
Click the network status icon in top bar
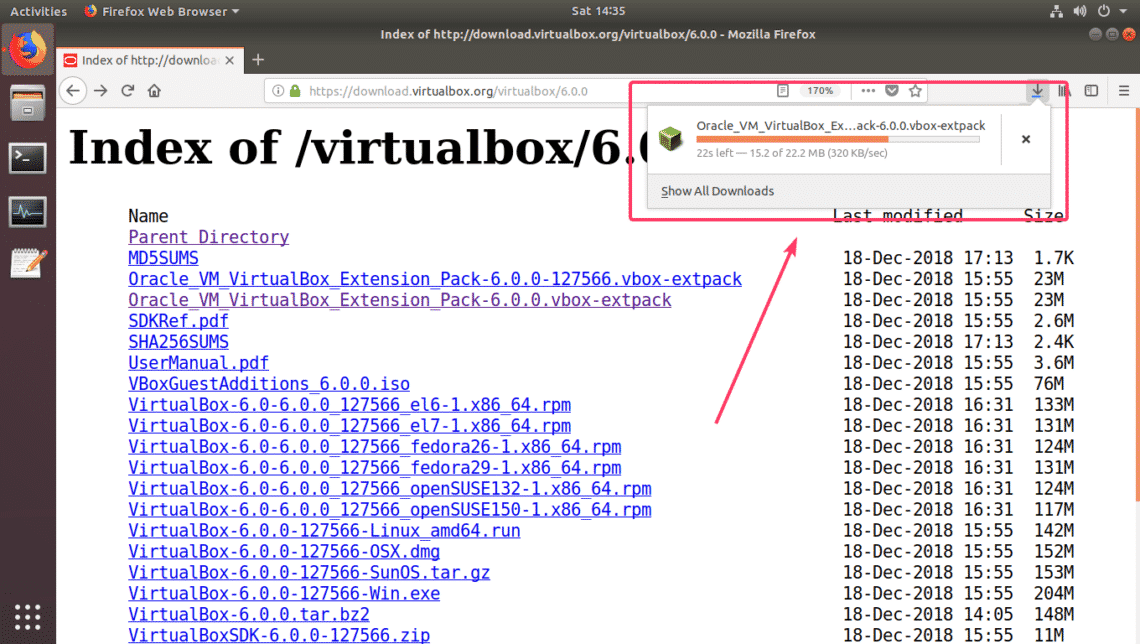pos(1056,11)
